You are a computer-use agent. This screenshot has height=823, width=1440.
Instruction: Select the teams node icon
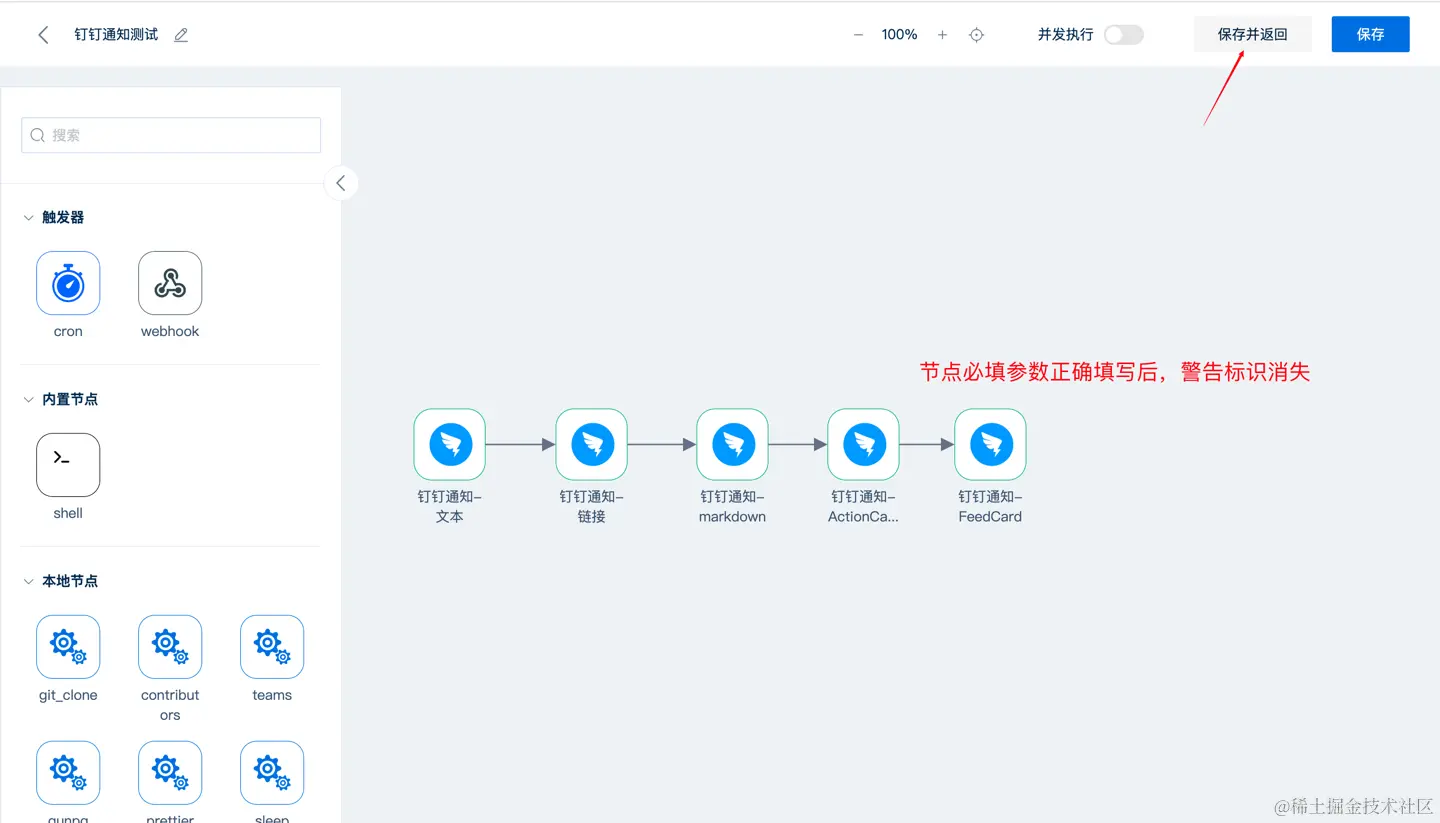point(272,647)
